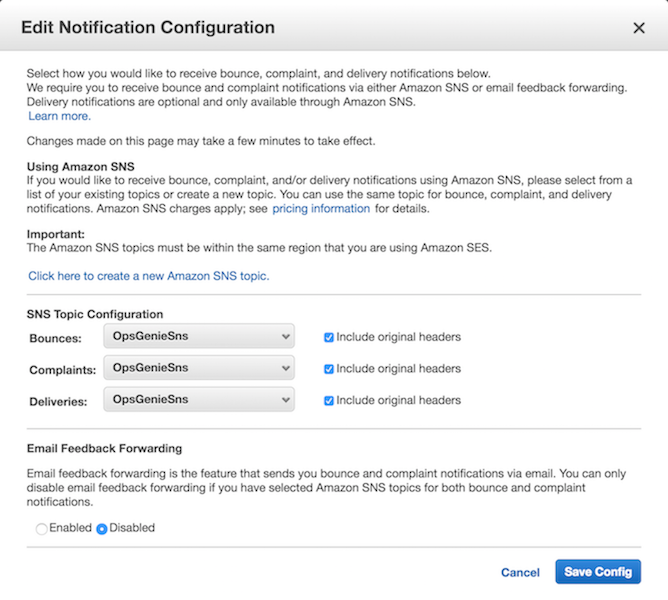Click the Email Feedback Forwarding heading

pyautogui.click(x=104, y=449)
